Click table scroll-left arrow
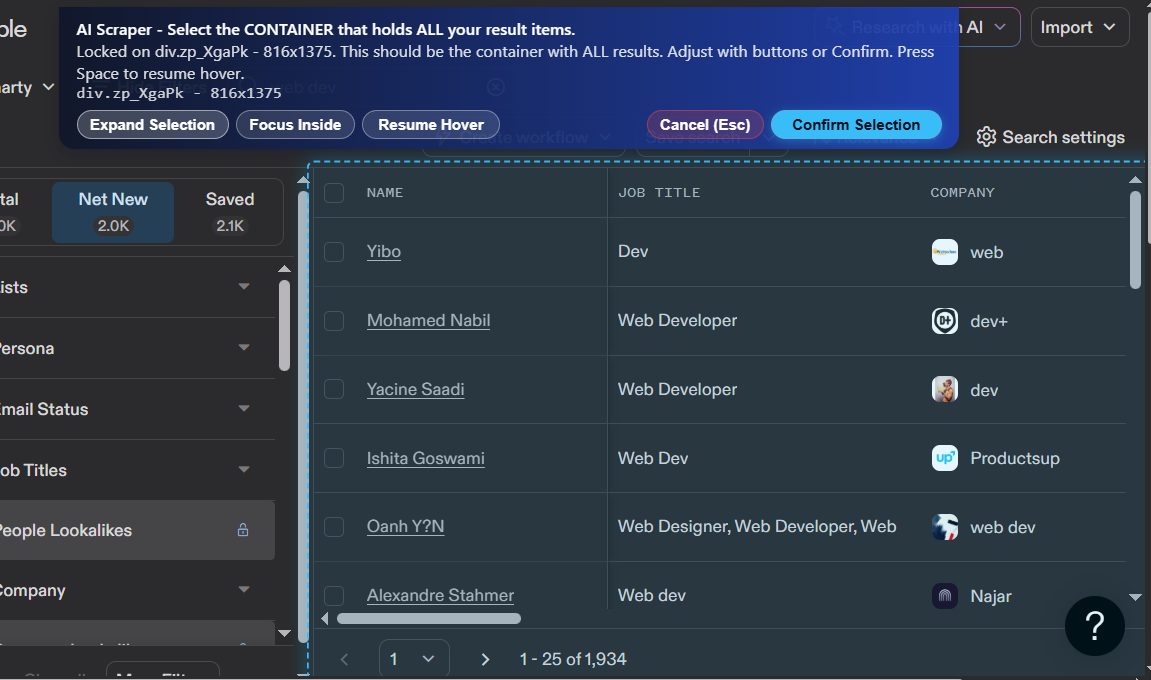The width and height of the screenshot is (1151, 680). (x=325, y=619)
